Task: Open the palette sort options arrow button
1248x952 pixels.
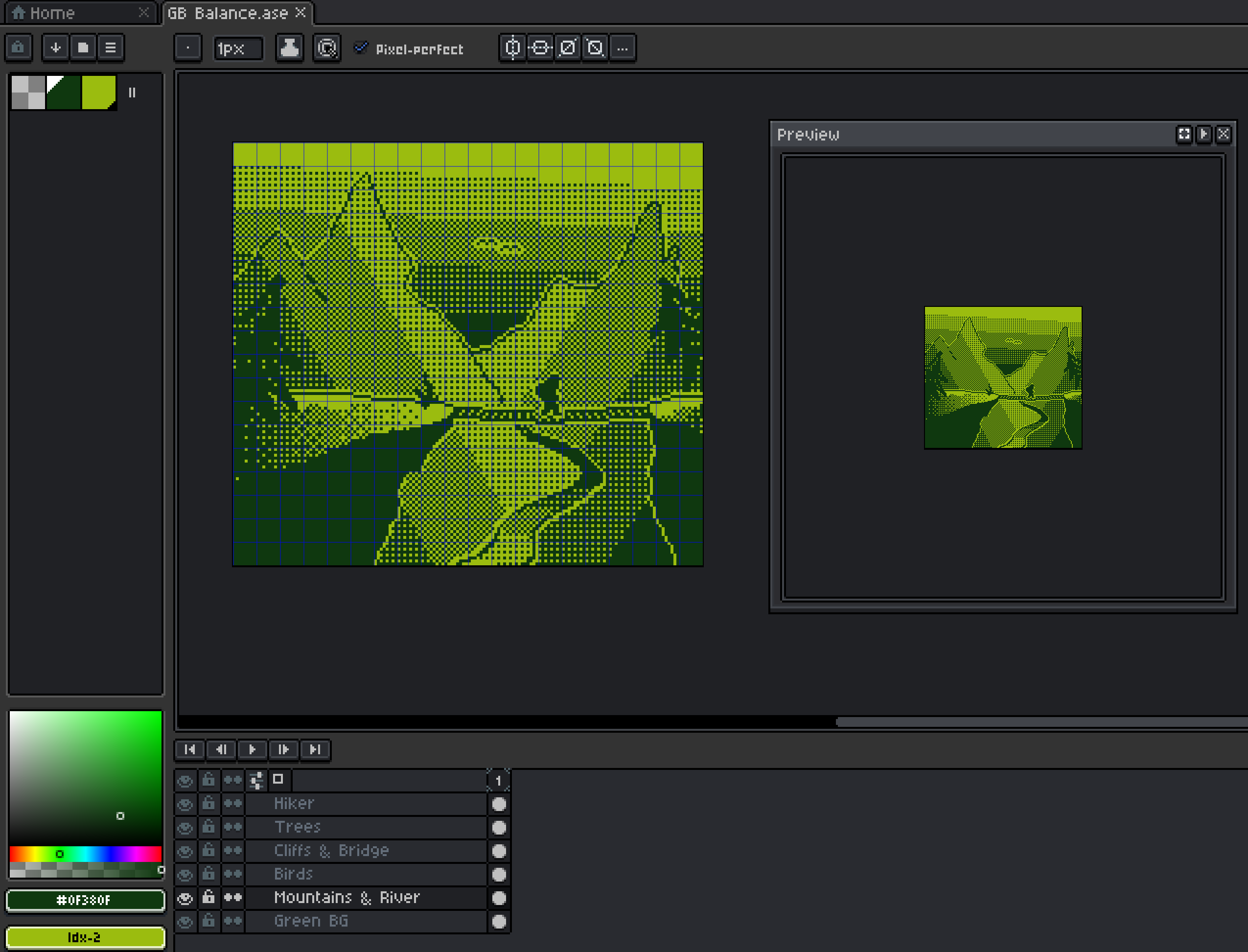Action: [55, 47]
